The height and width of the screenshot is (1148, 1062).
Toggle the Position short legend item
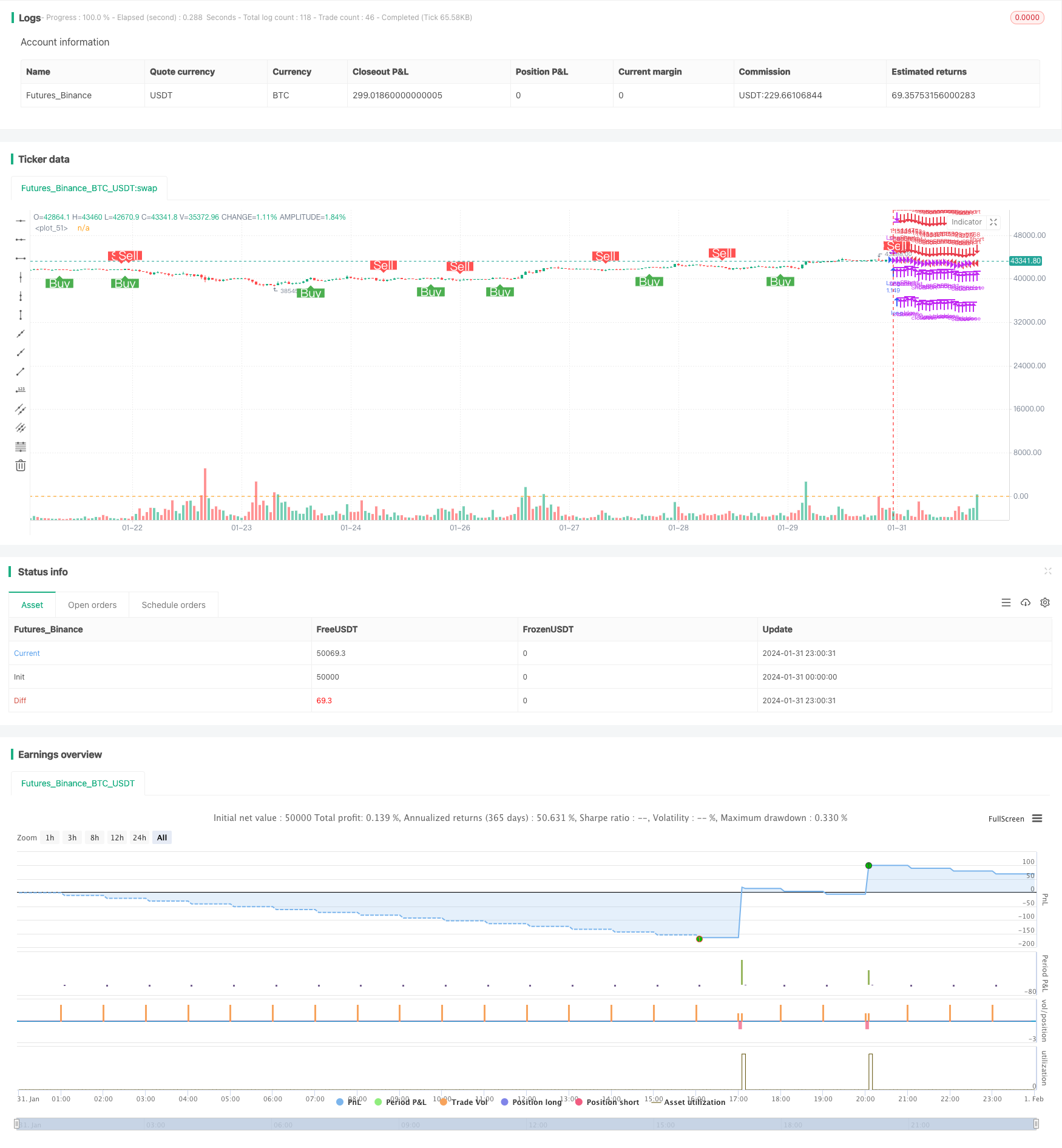(x=607, y=1102)
